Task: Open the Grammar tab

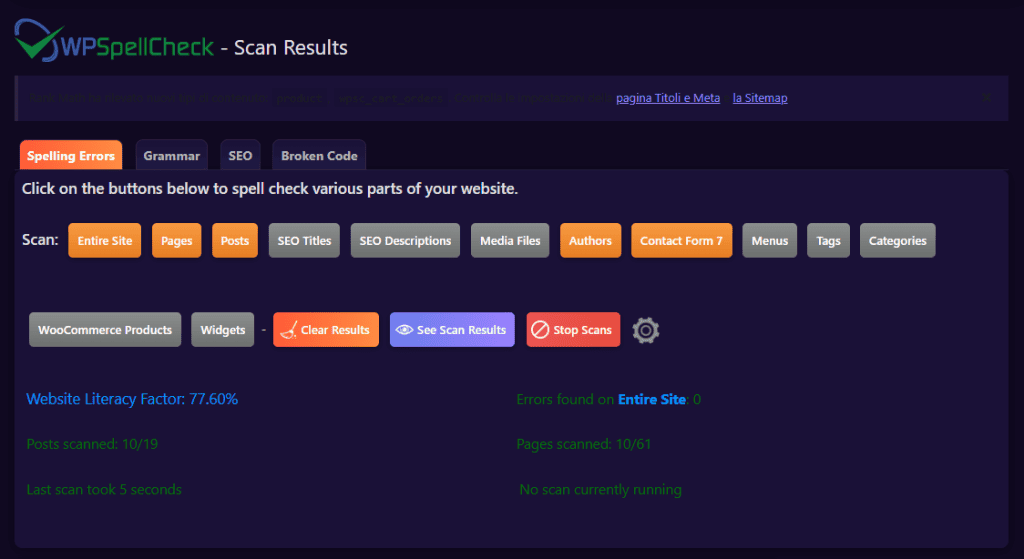Action: 172,155
